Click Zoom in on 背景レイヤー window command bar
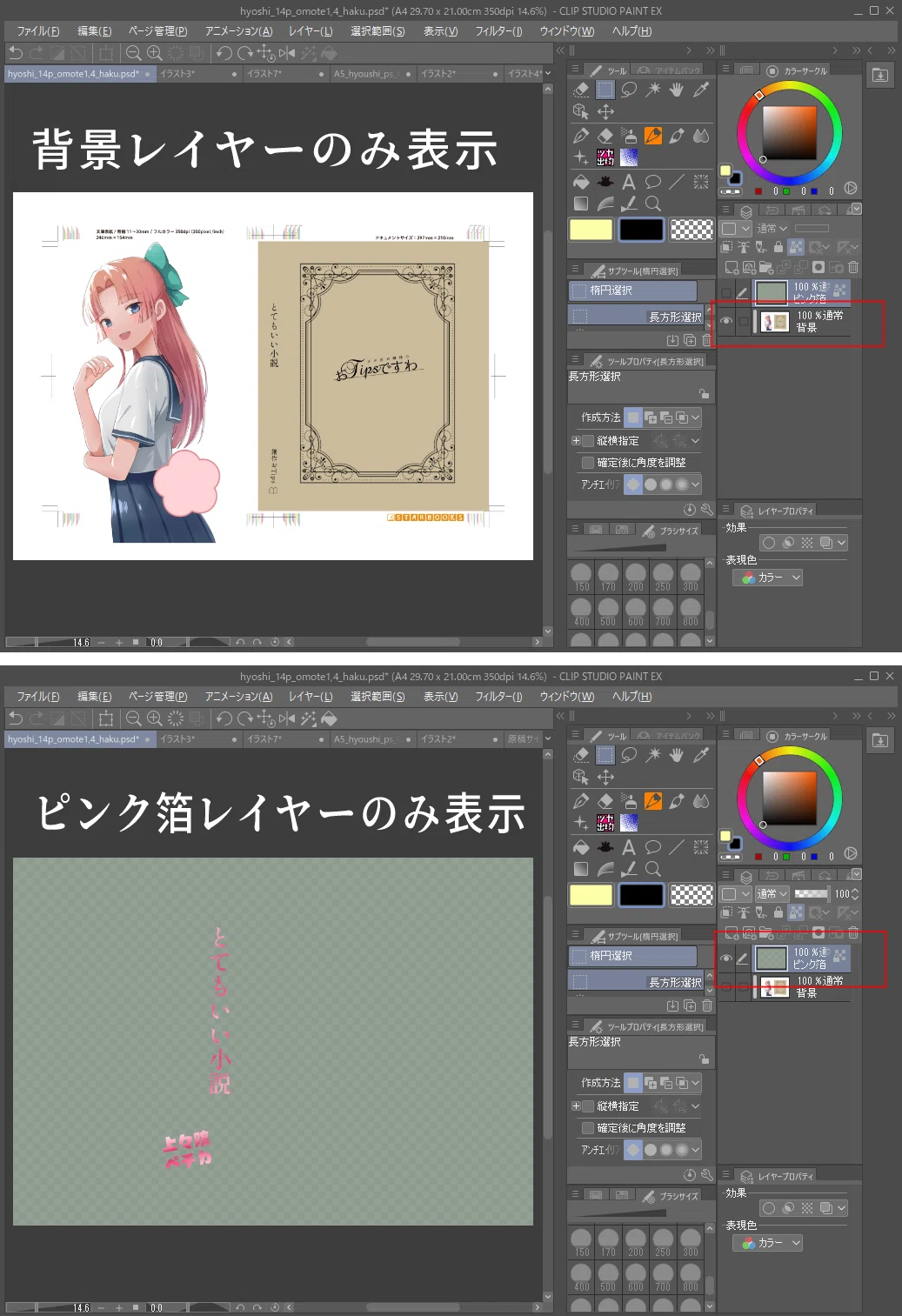 (154, 53)
